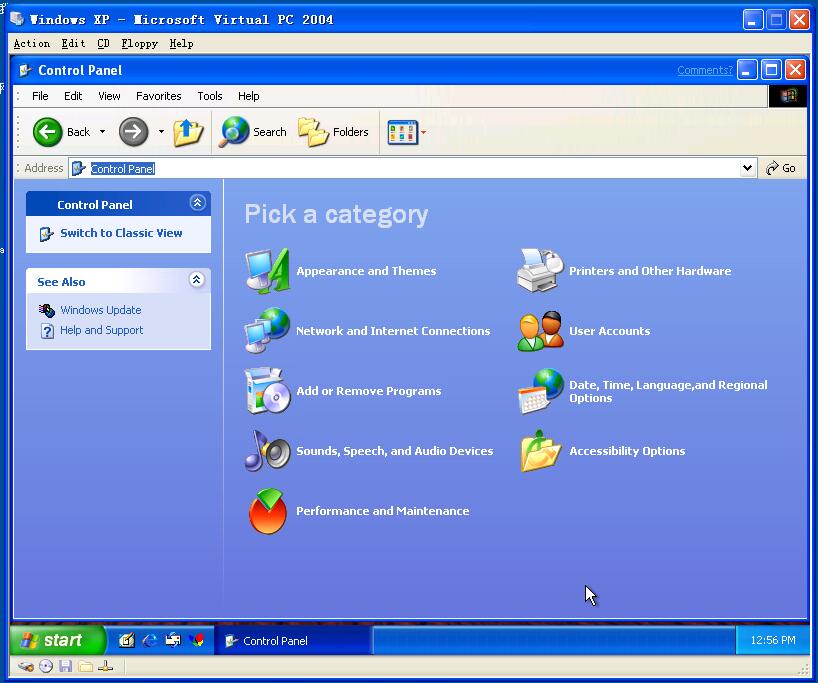818x683 pixels.
Task: Click the Printers and Other Hardware icon
Action: tap(540, 270)
